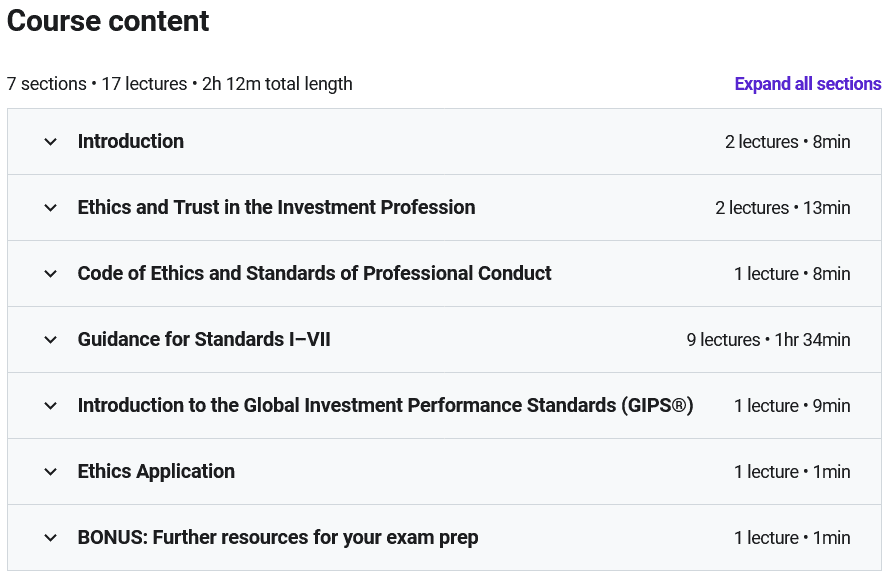Click chevron beside Code of Ethics section
Screen dimensions: 887x581
pos(51,274)
